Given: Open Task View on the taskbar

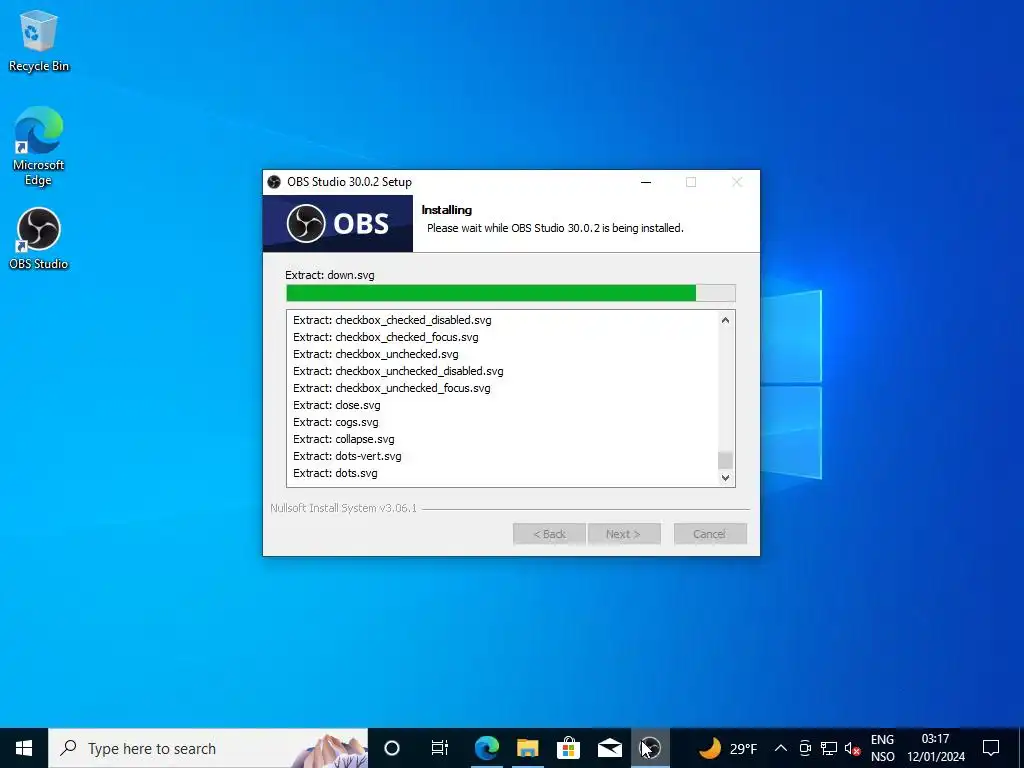Looking at the screenshot, I should point(440,748).
